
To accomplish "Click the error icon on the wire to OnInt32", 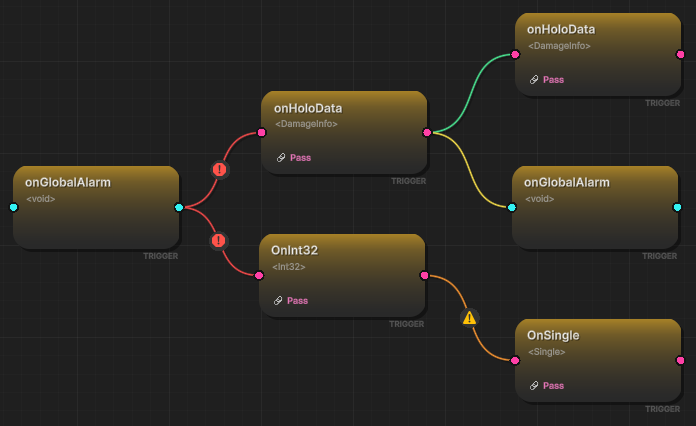I will coord(218,241).
